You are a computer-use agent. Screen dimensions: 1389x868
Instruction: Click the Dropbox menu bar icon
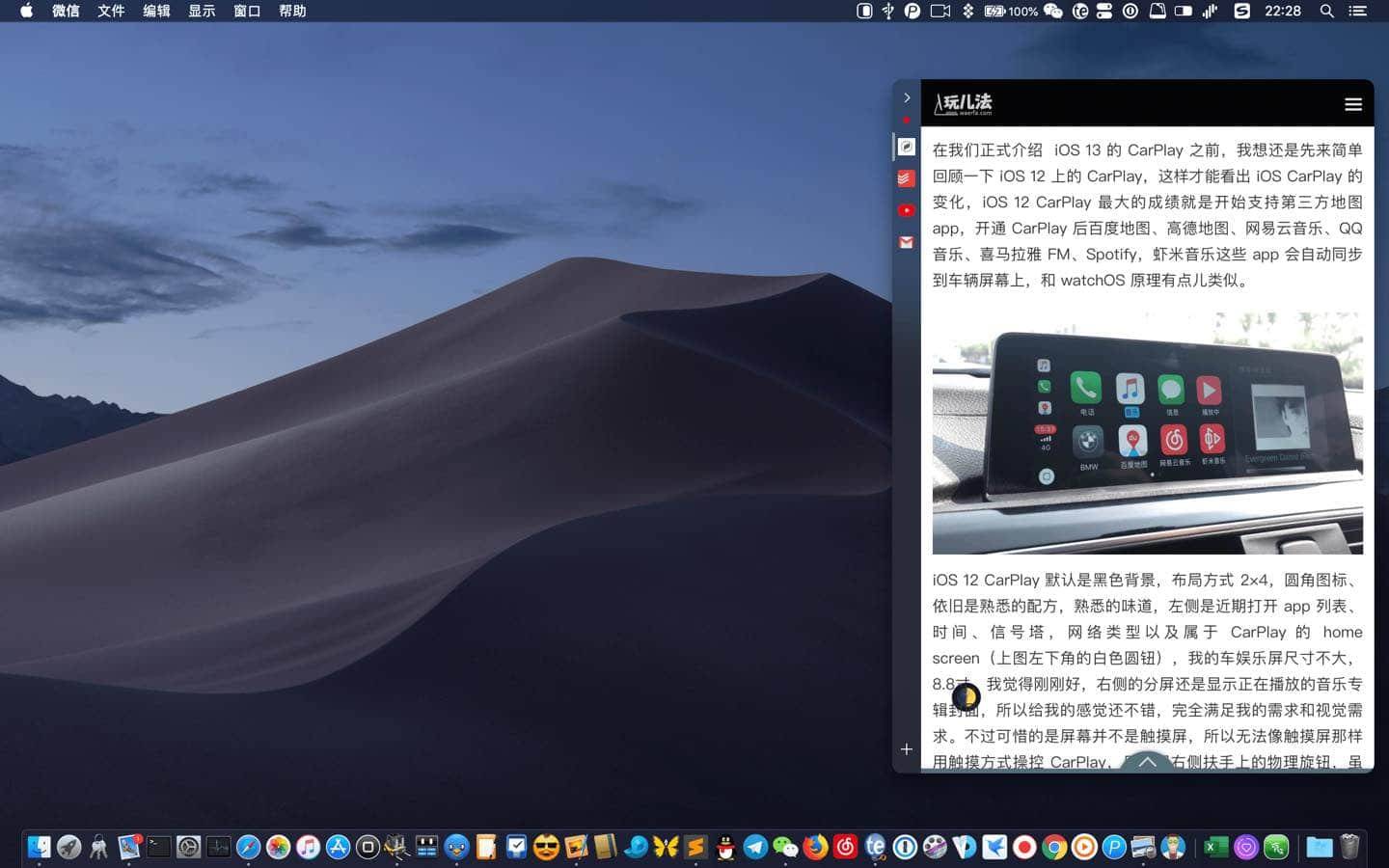967,11
